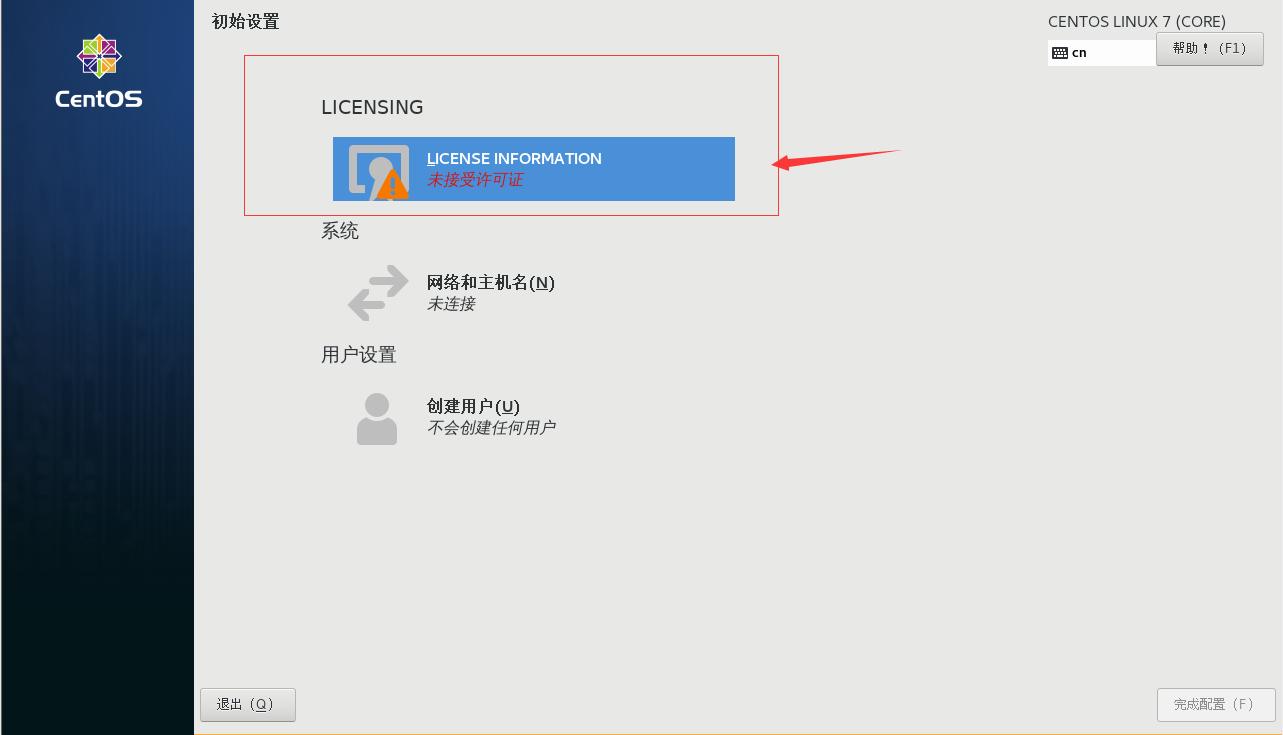Click the 帮助！(F1) help button

[x=1210, y=48]
